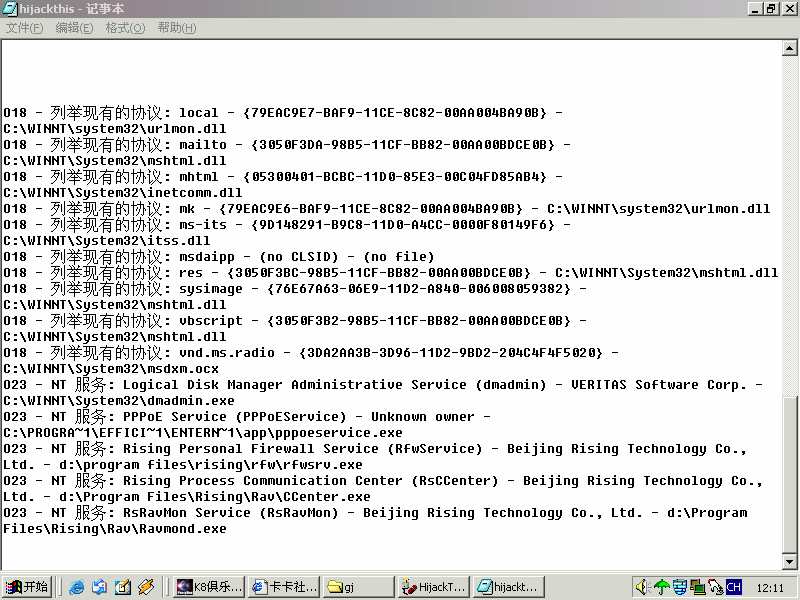The image size is (800, 600).
Task: Click the tray icon beside CH indicator
Action: pos(716,587)
